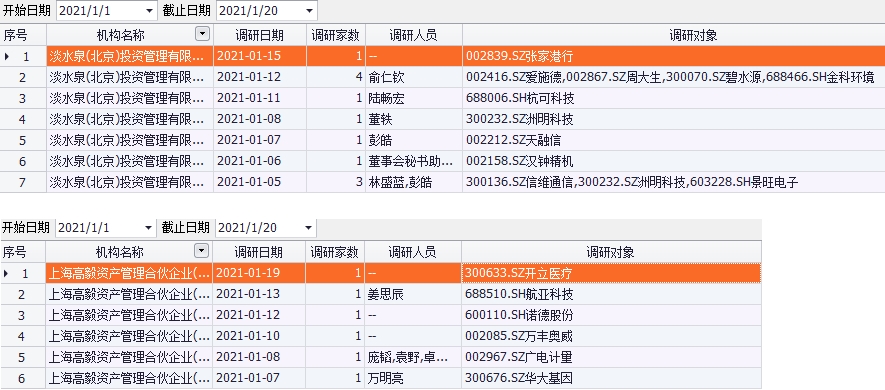Select the 300633.SZ开立医疗 cell
The height and width of the screenshot is (390, 885).
[611, 273]
